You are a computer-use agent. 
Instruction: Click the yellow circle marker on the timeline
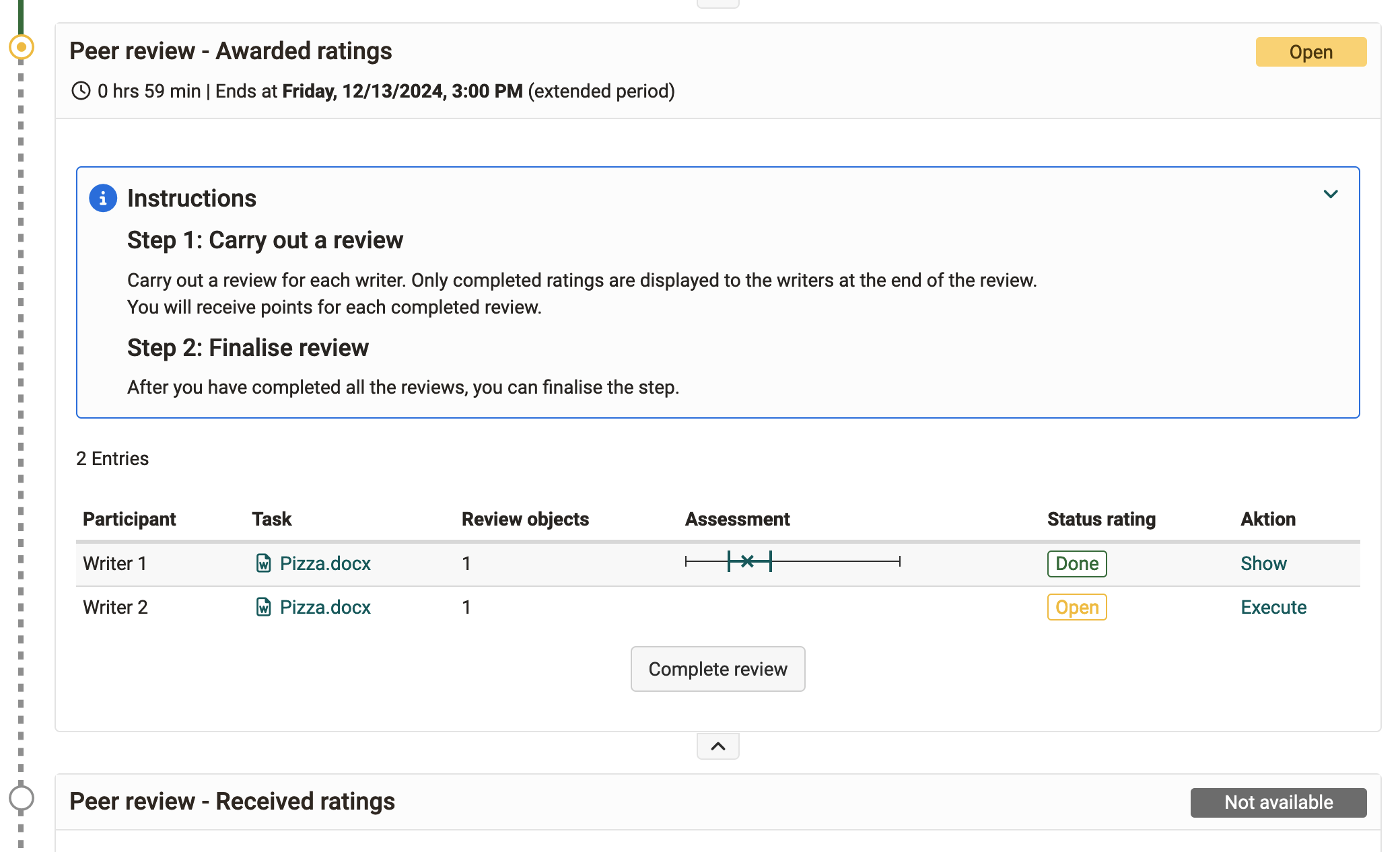21,46
